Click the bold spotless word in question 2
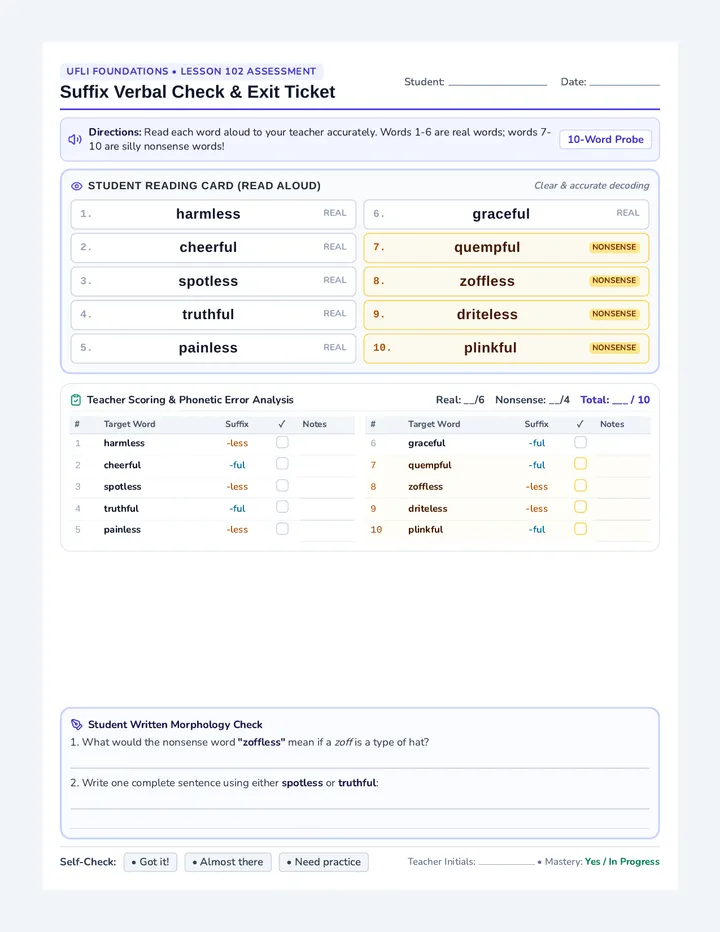This screenshot has width=720, height=932. point(302,783)
